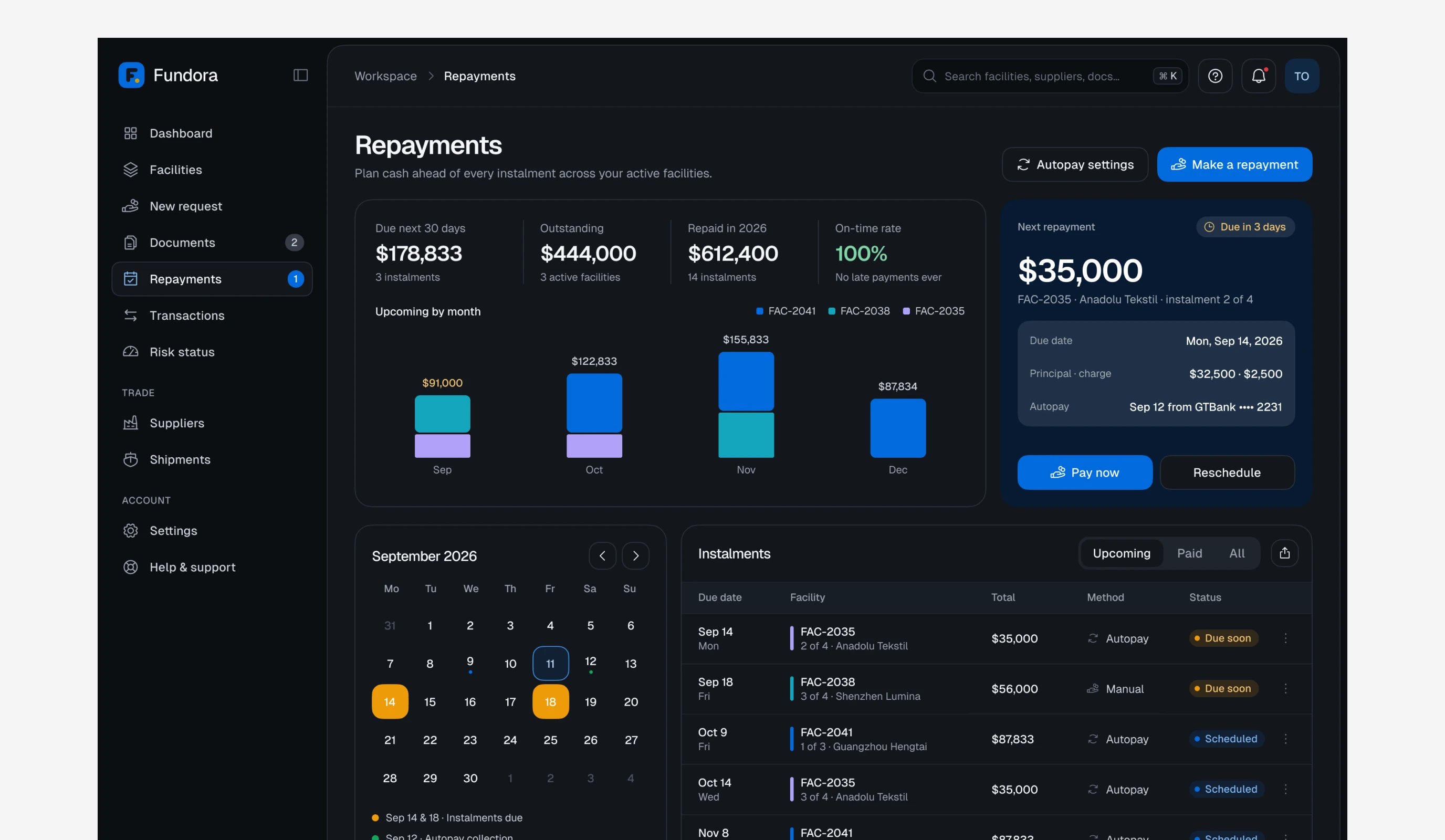Viewport: 1445px width, 840px height.
Task: Open row menu for Oct 14 instalment
Action: (x=1285, y=789)
